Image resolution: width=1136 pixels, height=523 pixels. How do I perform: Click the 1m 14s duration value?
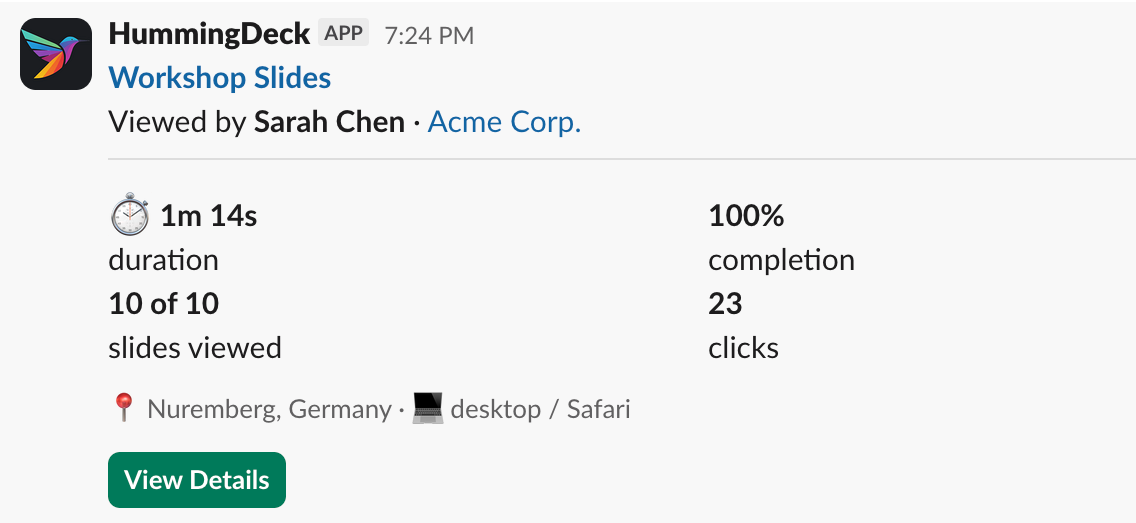209,216
